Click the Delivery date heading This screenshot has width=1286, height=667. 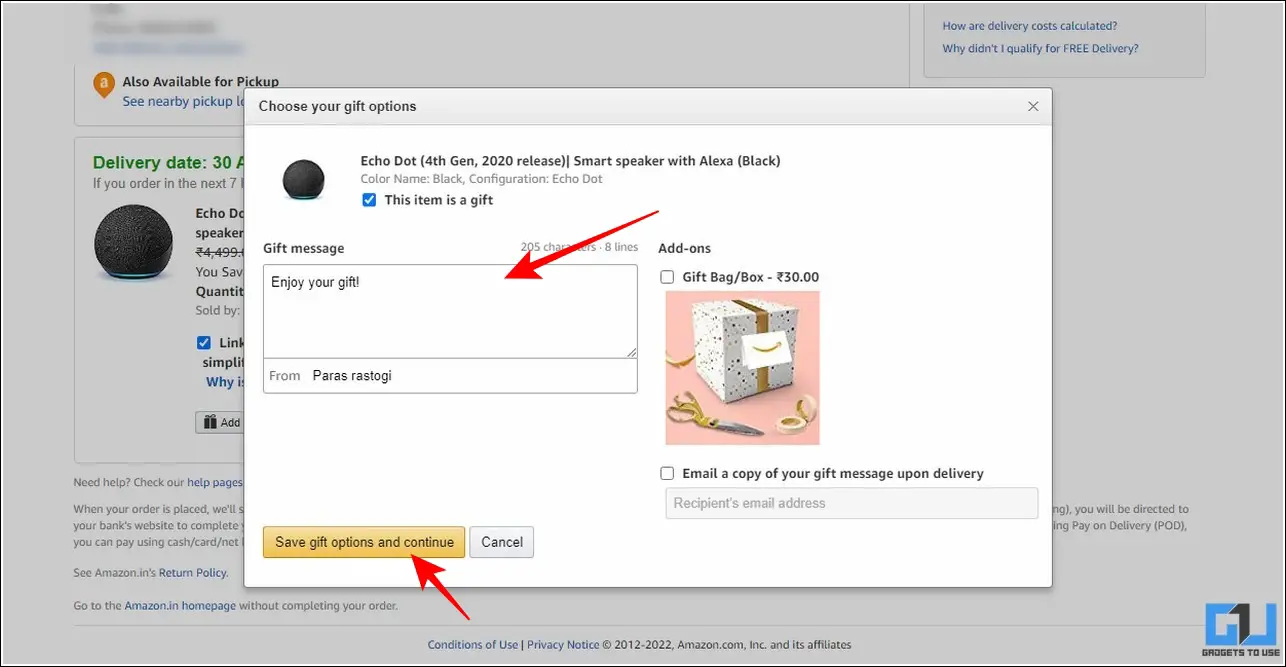(x=168, y=162)
